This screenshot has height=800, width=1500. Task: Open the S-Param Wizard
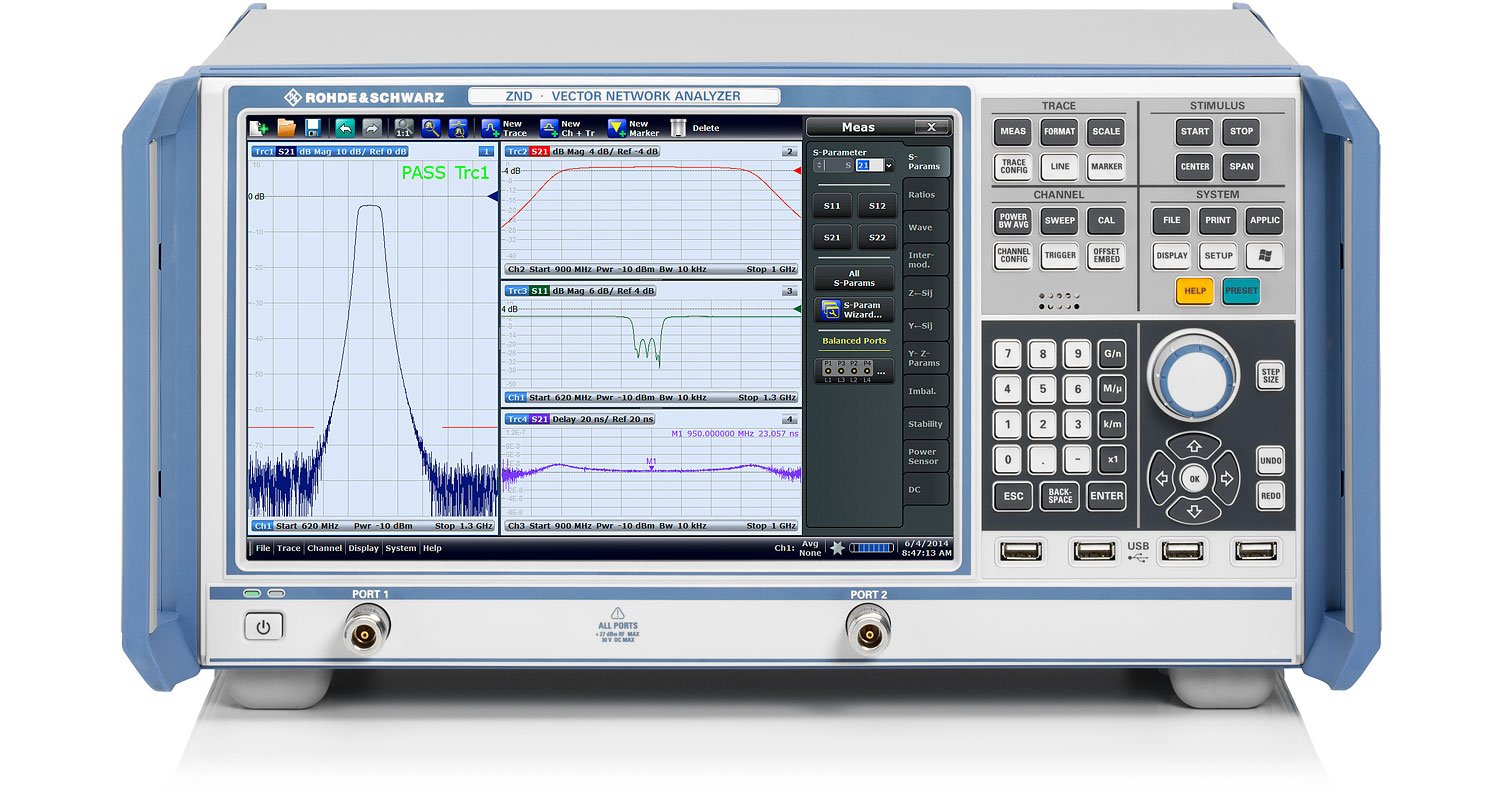tap(852, 309)
